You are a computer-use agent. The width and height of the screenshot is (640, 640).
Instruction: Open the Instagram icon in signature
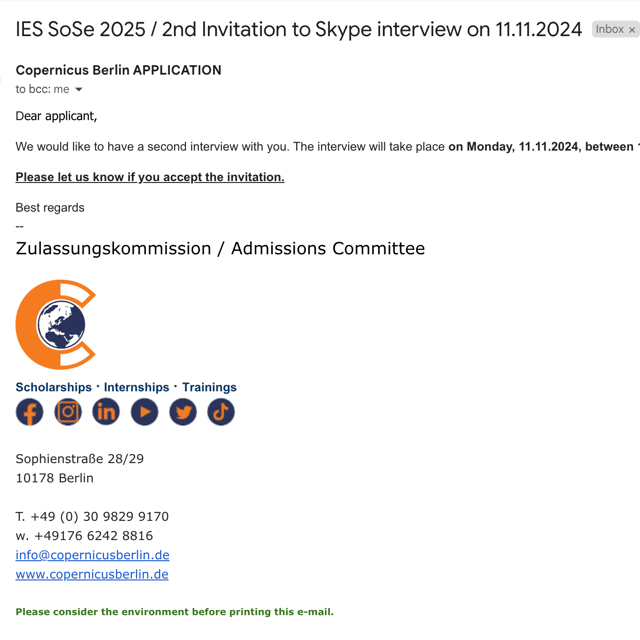coord(68,412)
